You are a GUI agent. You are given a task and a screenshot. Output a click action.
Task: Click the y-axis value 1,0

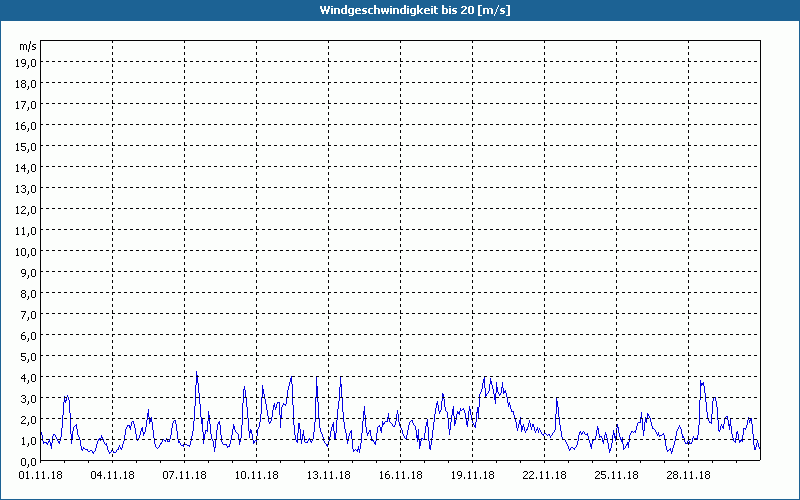(29, 441)
